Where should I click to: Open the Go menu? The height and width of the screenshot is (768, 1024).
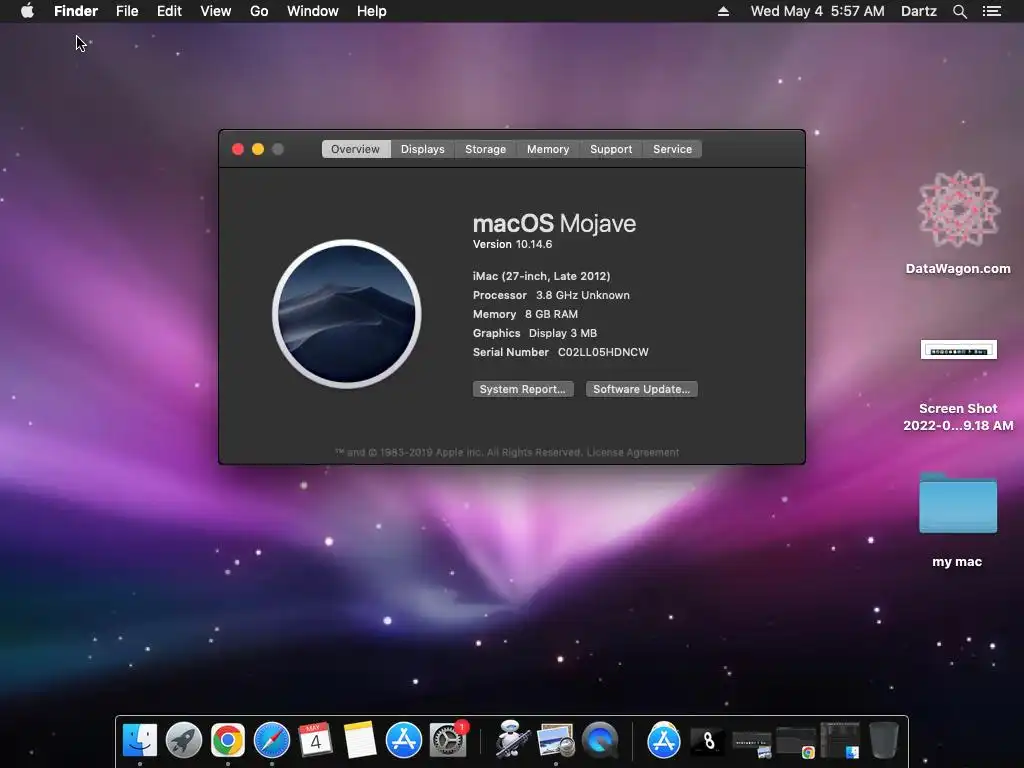pyautogui.click(x=259, y=11)
